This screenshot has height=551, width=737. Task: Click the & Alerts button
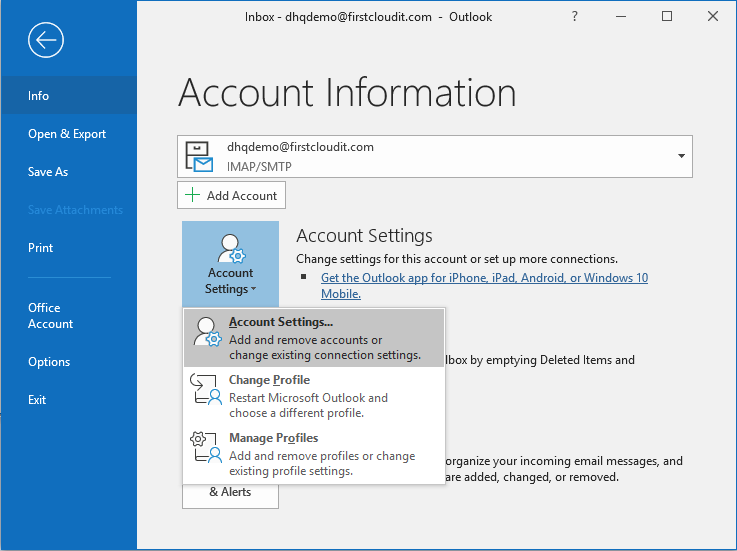[x=230, y=495]
